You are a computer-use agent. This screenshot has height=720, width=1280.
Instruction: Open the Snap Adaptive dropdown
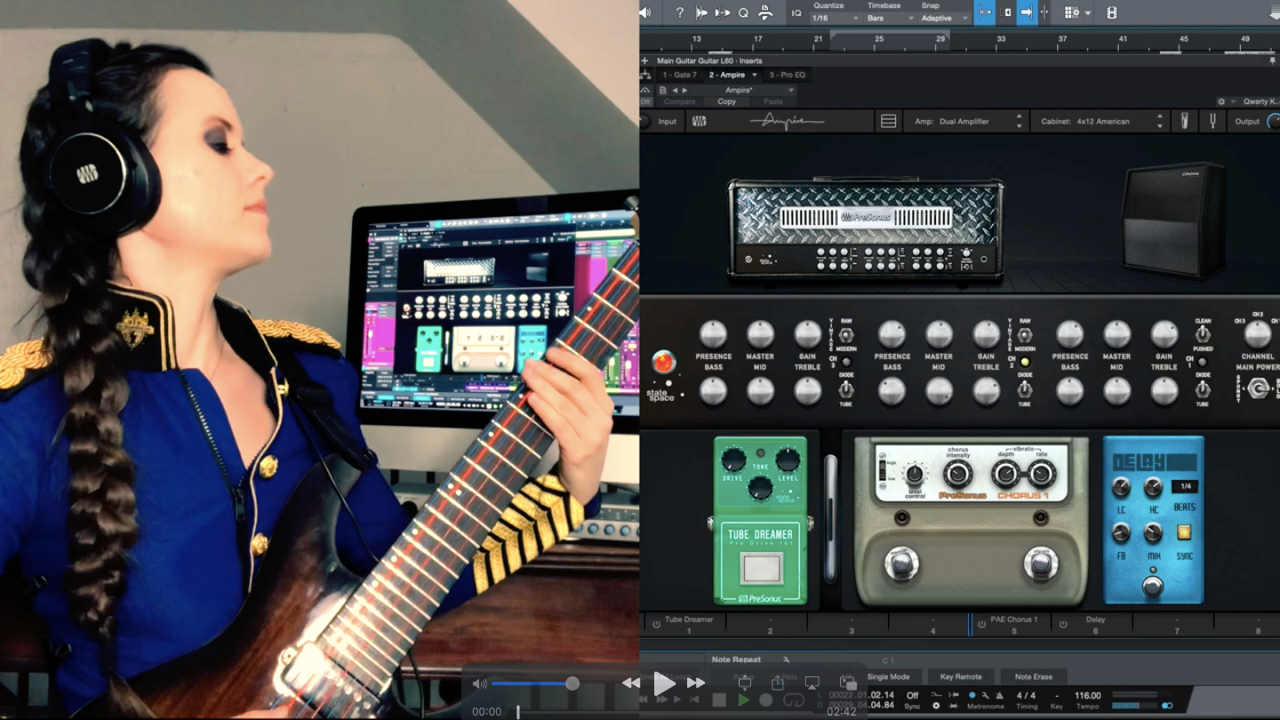[x=944, y=18]
